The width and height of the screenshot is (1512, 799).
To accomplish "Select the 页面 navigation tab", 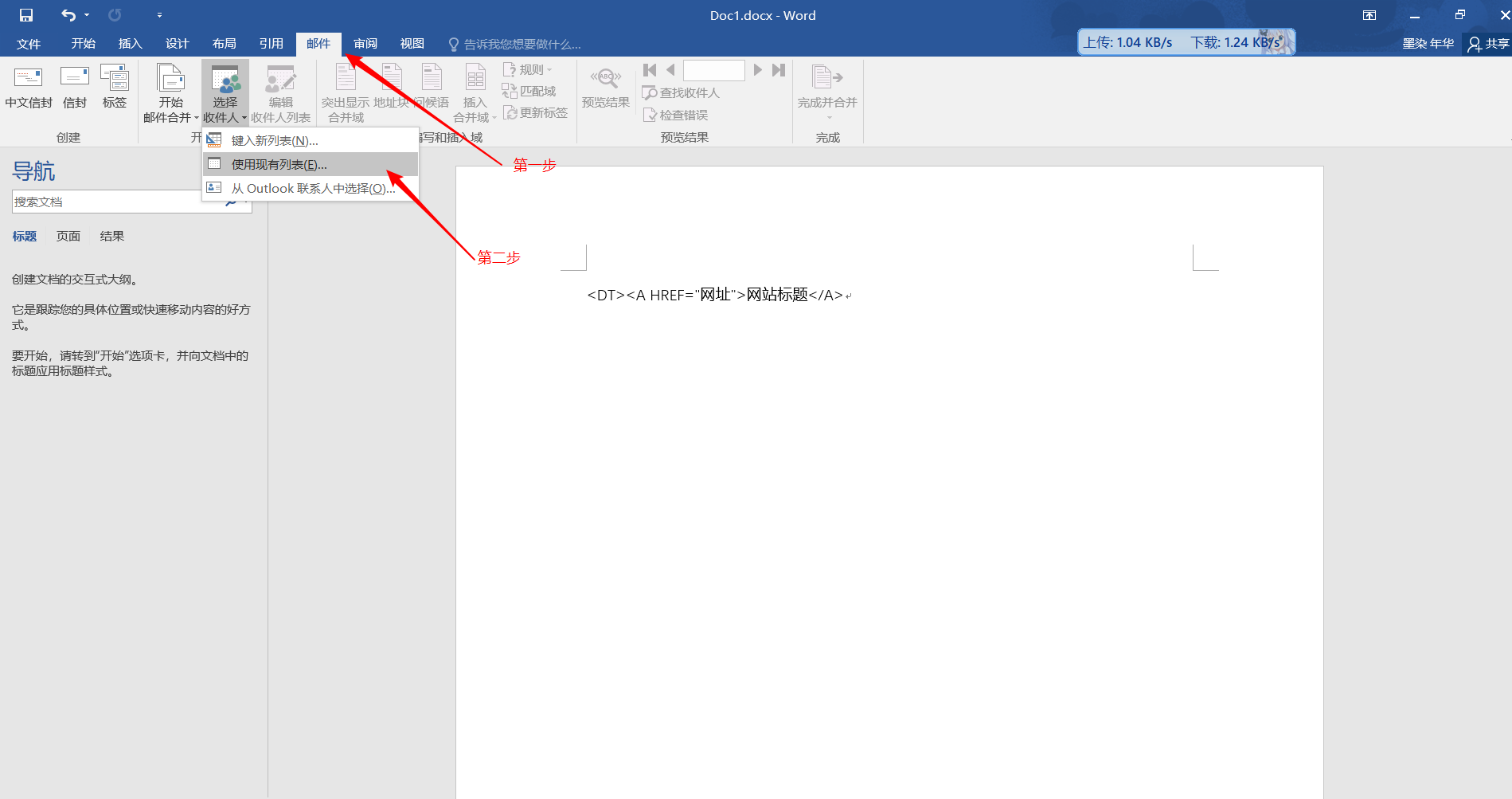I will pos(68,236).
